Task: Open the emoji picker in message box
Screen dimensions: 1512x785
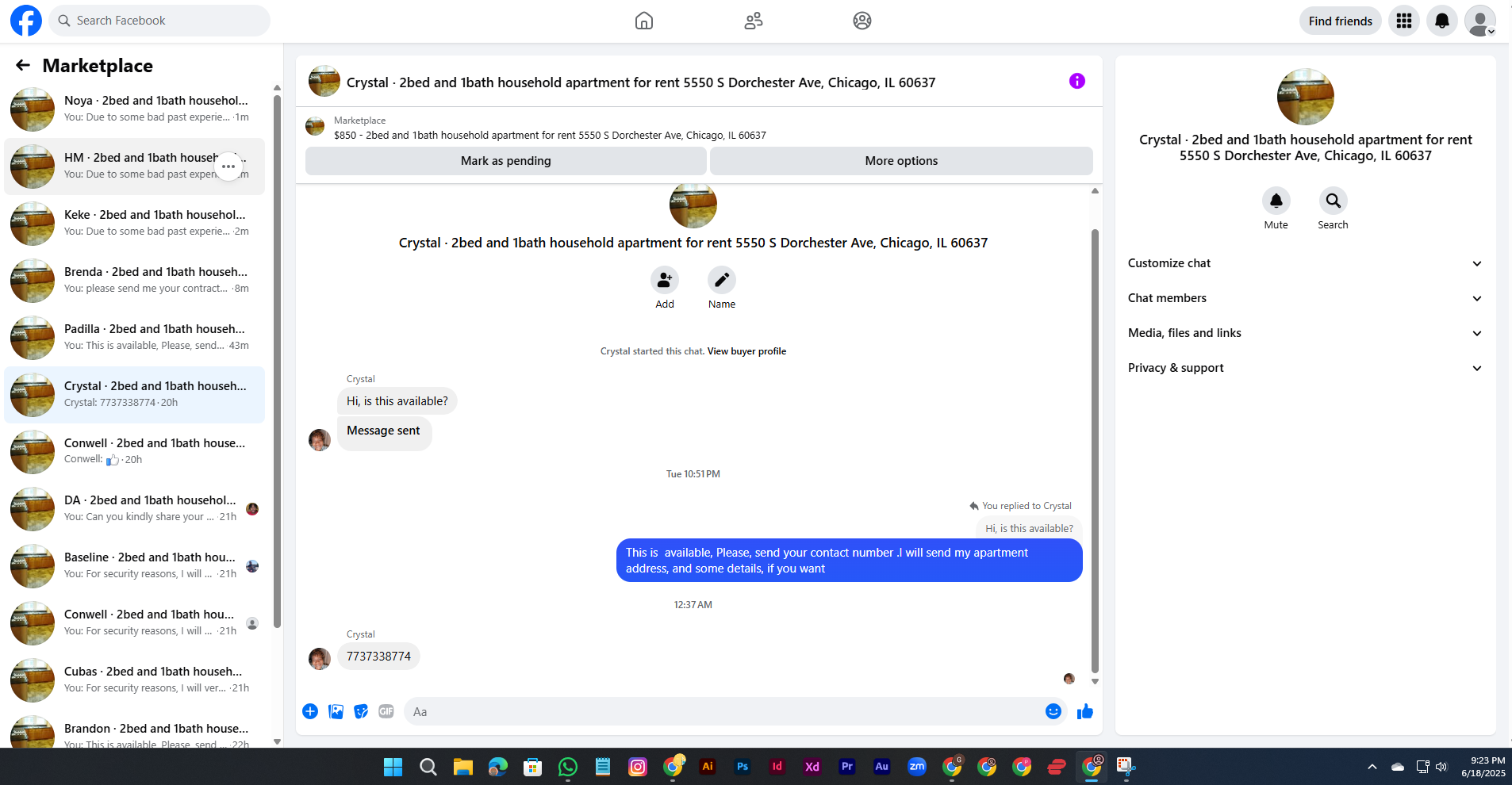Action: 1053,711
